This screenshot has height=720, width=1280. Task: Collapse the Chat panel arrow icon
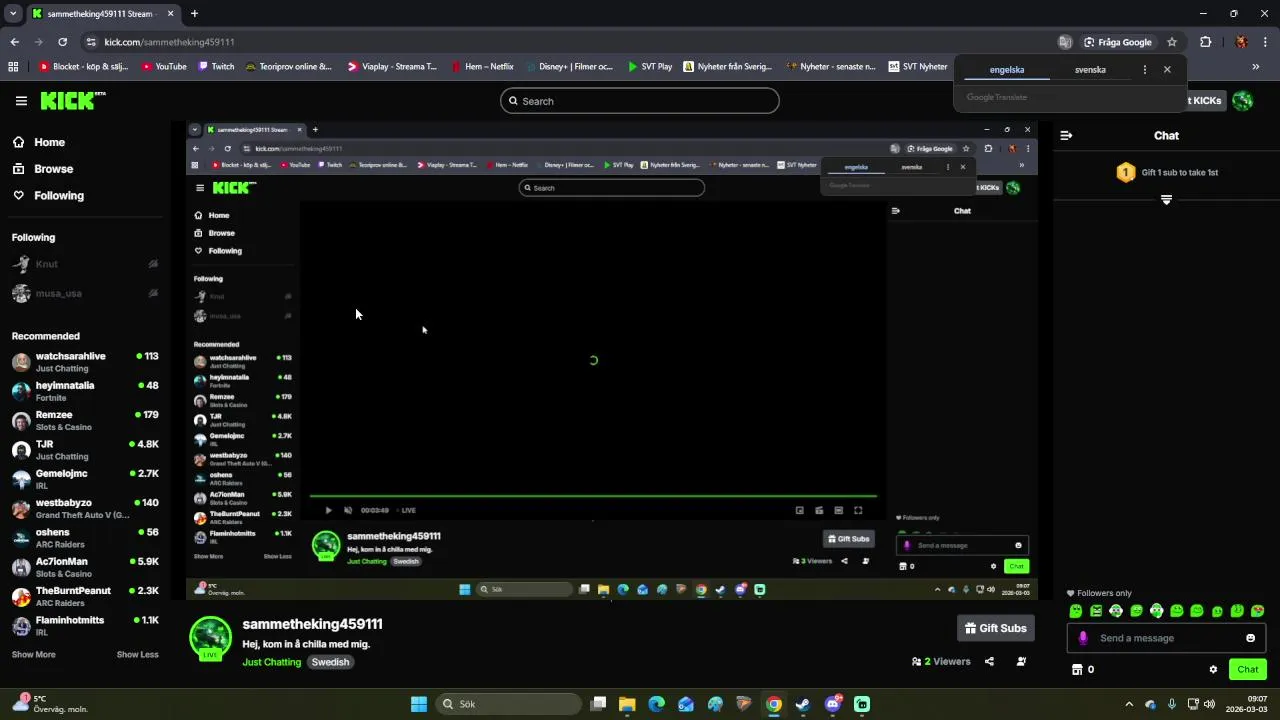coord(1066,135)
